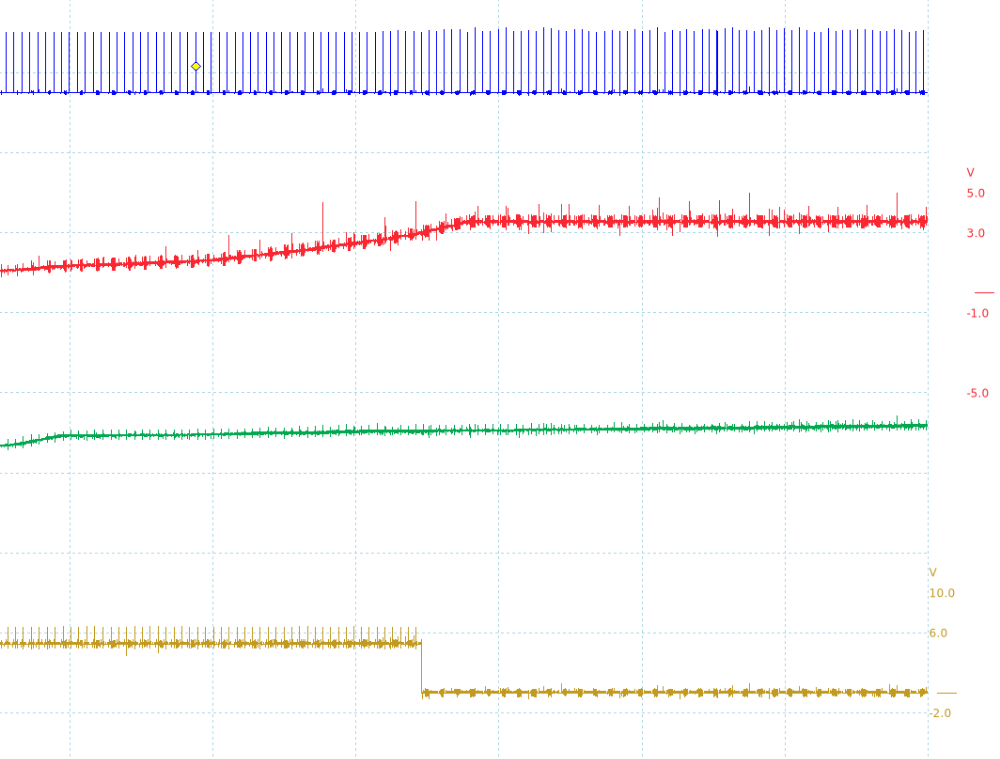Image resolution: width=1000 pixels, height=759 pixels.
Task: Click the gold -2.0 axis label
Action: coord(940,713)
